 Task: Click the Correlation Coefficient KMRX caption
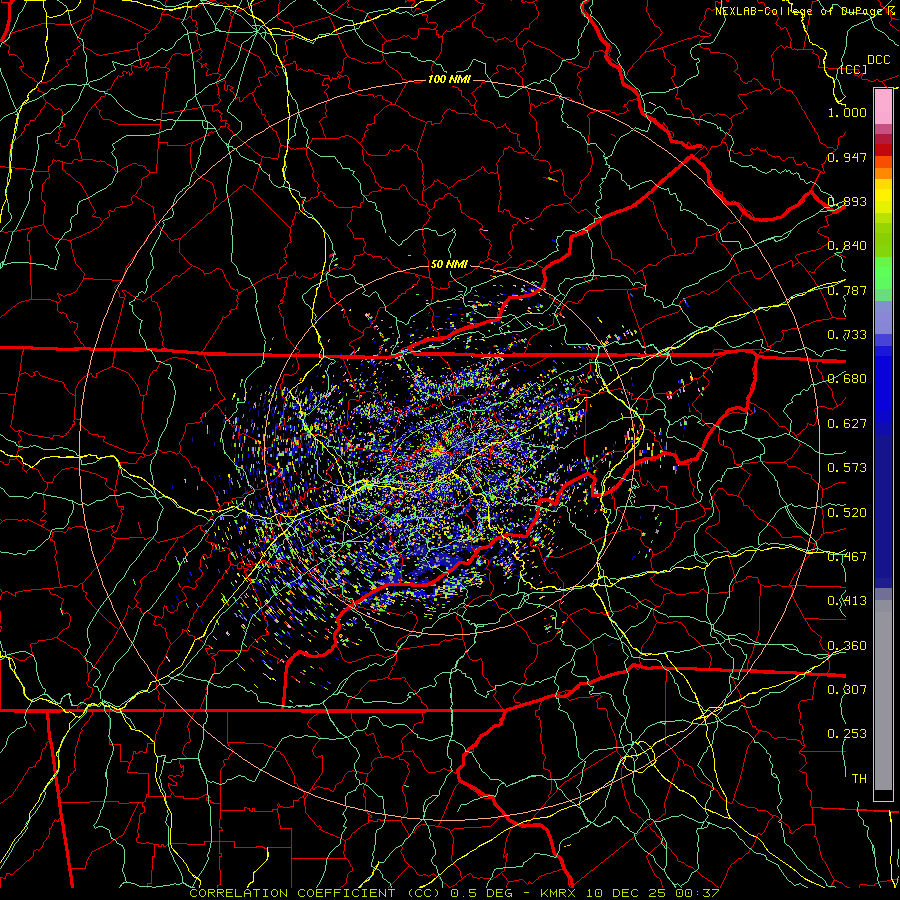[454, 893]
